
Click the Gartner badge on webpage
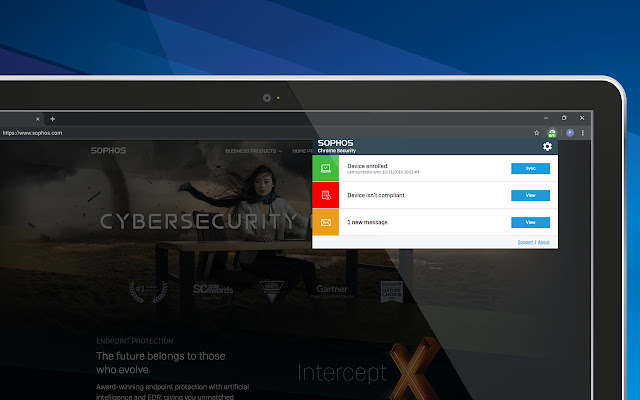pos(332,291)
